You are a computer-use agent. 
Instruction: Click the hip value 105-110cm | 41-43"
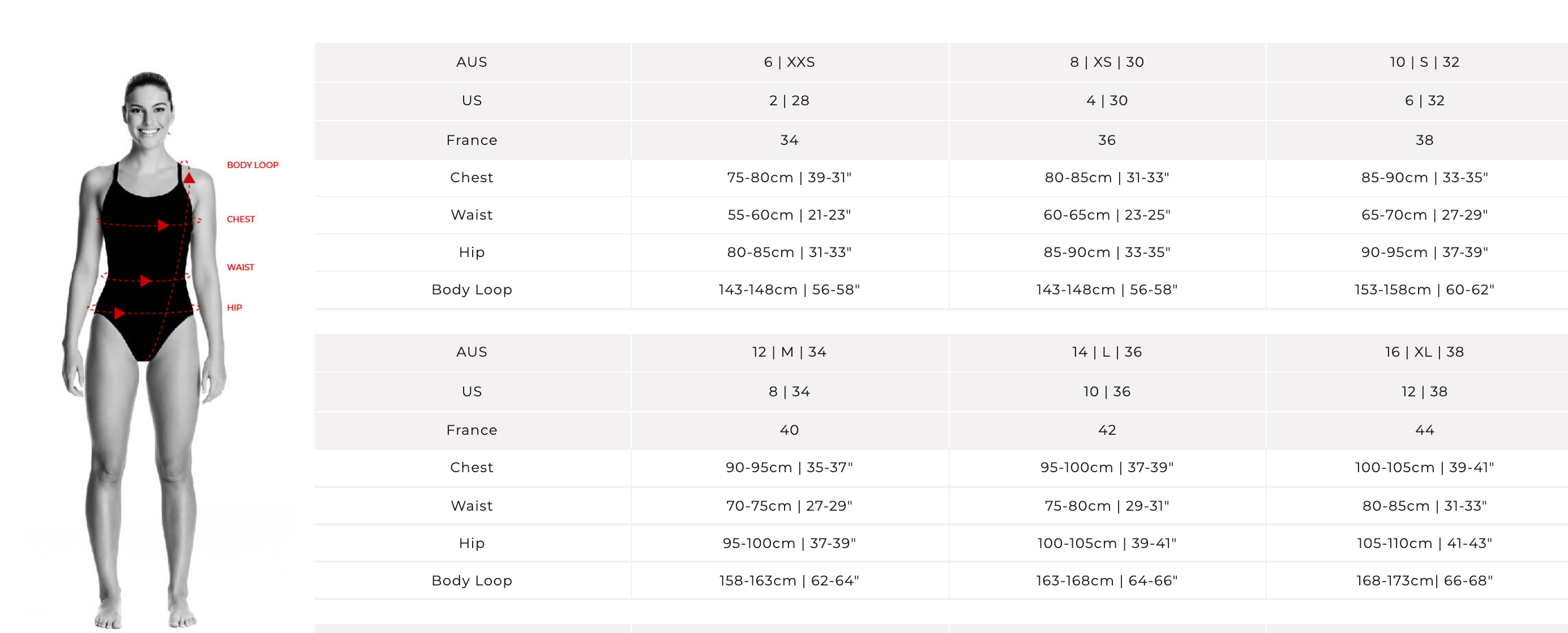[x=1424, y=544]
